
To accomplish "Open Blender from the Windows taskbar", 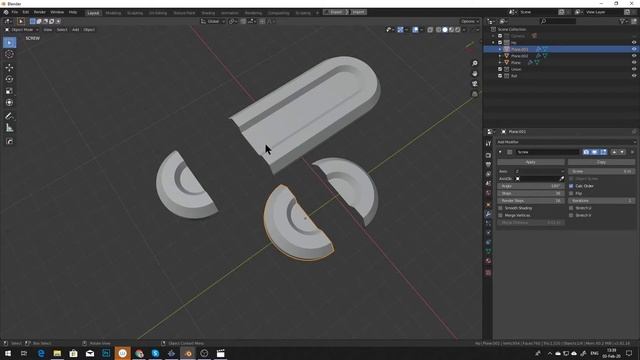I will pos(188,353).
